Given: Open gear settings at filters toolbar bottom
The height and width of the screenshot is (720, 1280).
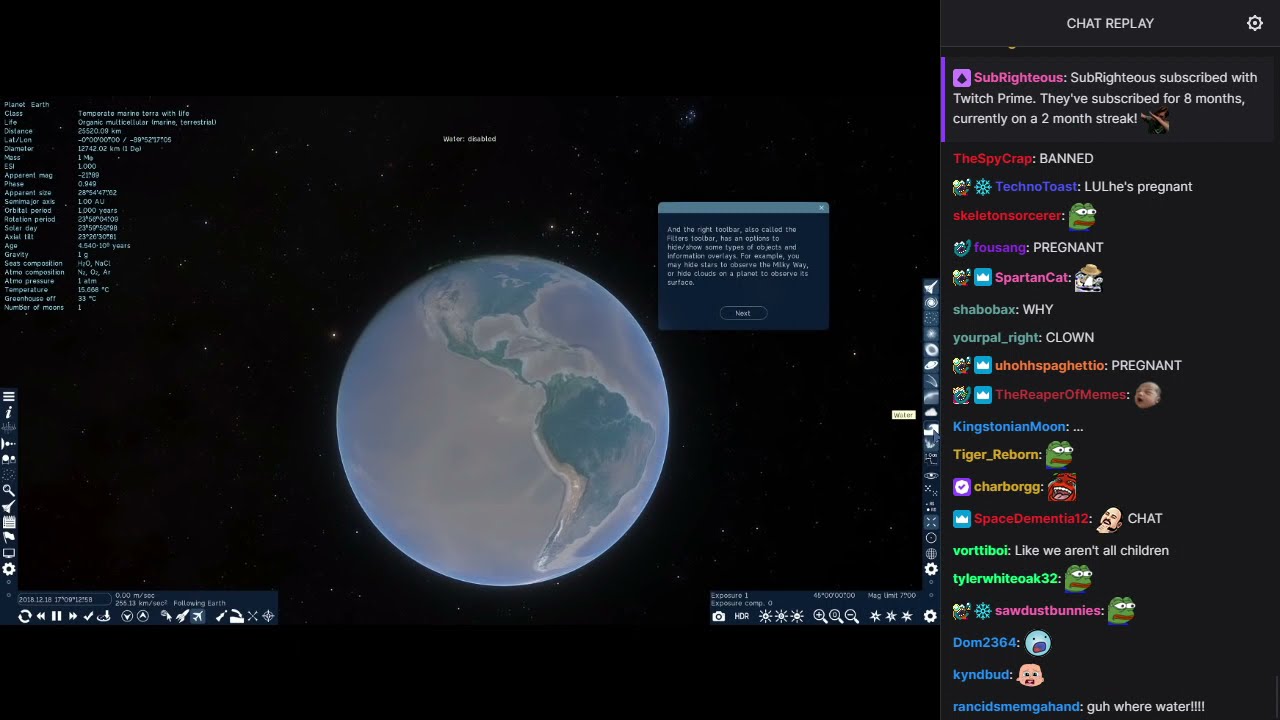Looking at the screenshot, I should click(x=931, y=569).
